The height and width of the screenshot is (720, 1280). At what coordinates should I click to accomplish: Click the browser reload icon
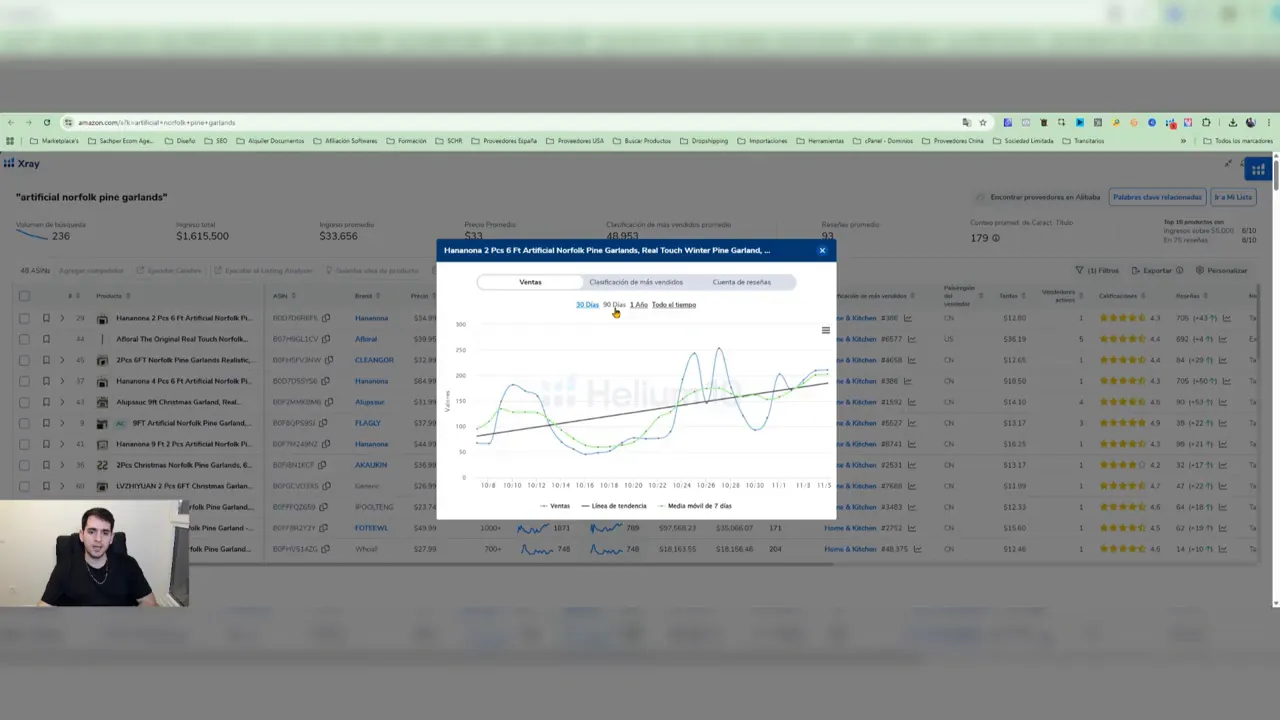(x=46, y=122)
